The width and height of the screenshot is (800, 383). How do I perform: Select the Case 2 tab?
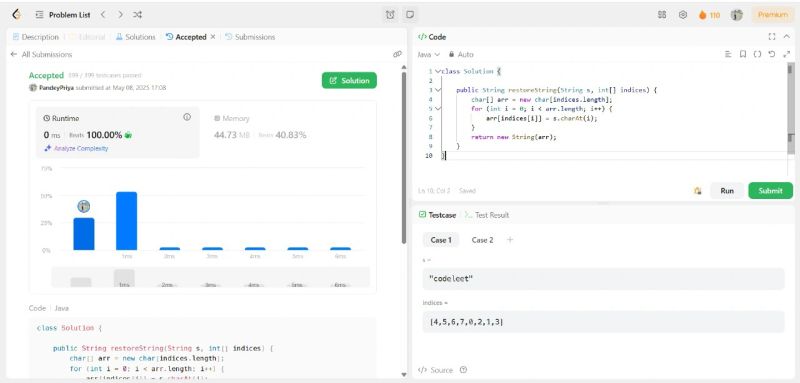(482, 240)
